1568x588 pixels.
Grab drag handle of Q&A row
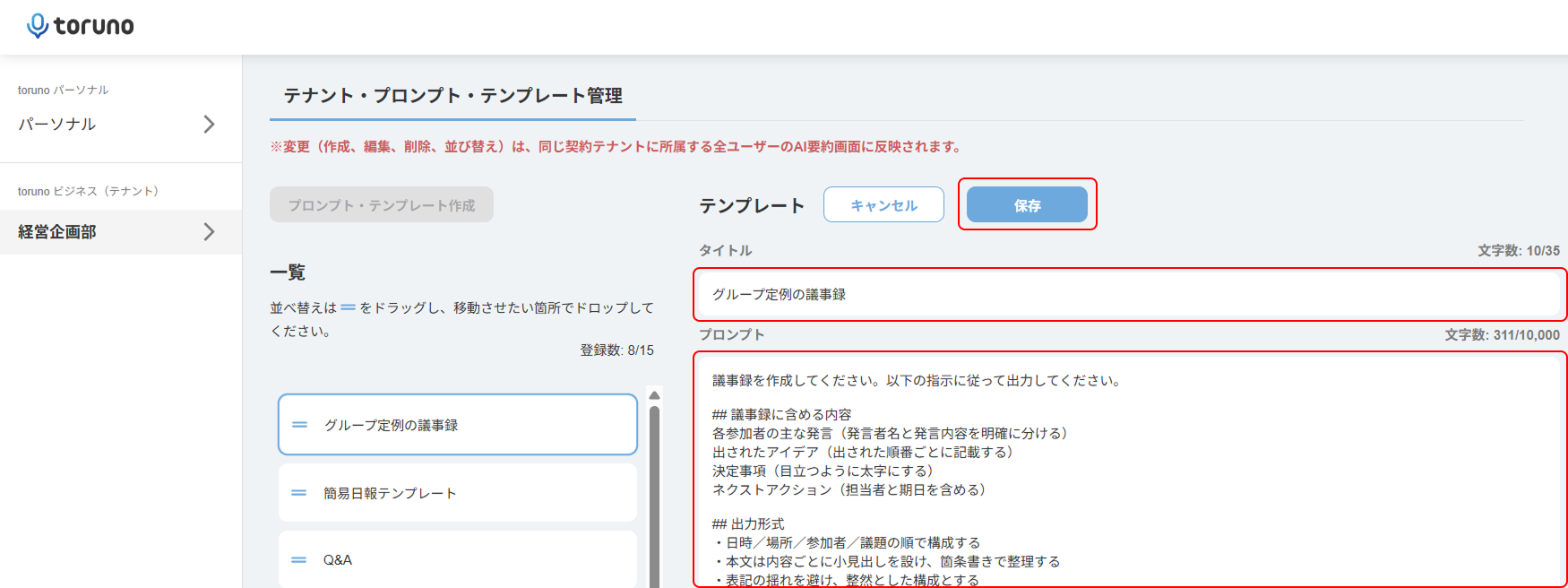(x=299, y=560)
